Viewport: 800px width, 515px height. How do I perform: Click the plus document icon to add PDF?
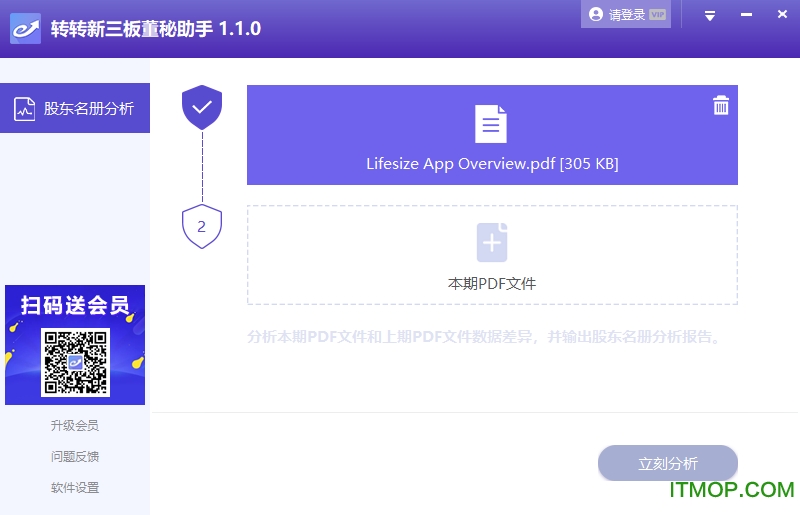click(491, 243)
